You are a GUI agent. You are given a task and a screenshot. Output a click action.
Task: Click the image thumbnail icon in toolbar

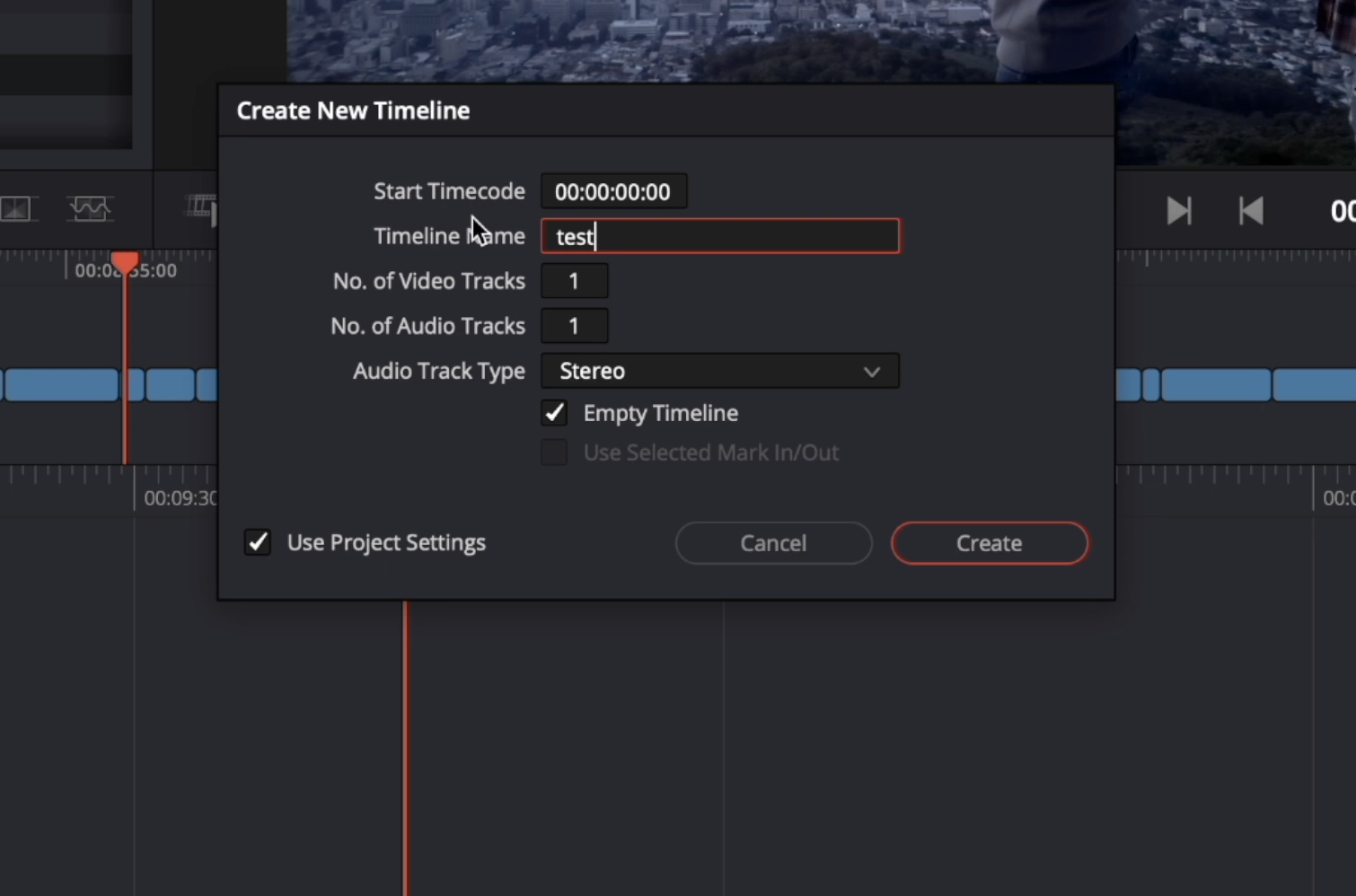coord(15,209)
